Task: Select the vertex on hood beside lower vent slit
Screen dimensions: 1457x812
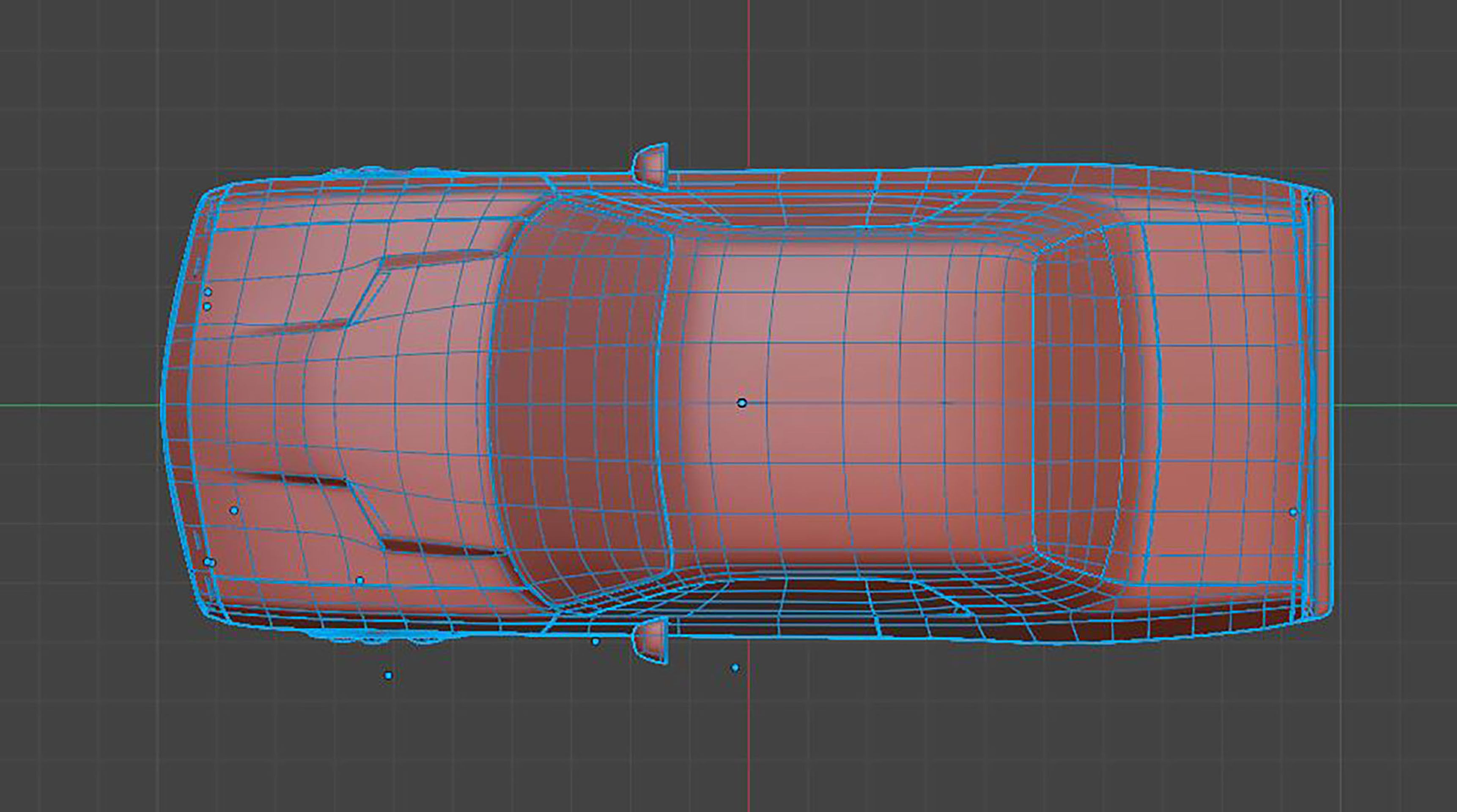Action: [234, 510]
